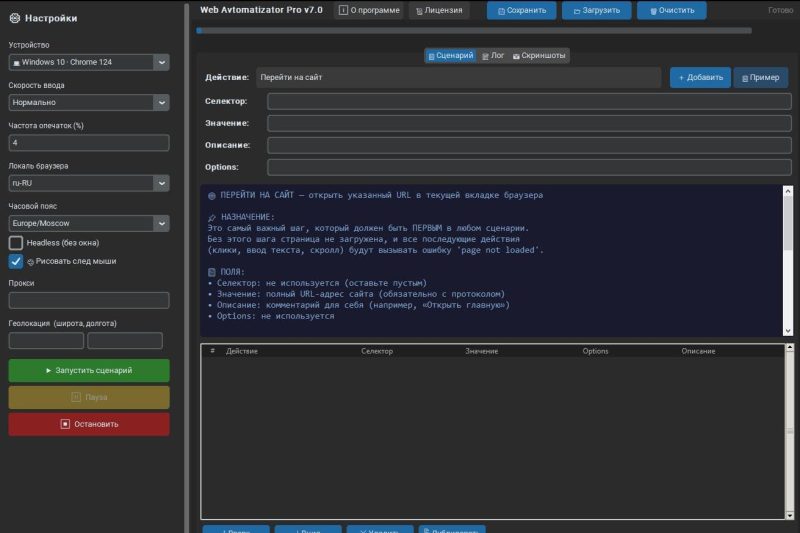The height and width of the screenshot is (533, 800).
Task: Expand the Скорость ввода dropdown
Action: [162, 103]
